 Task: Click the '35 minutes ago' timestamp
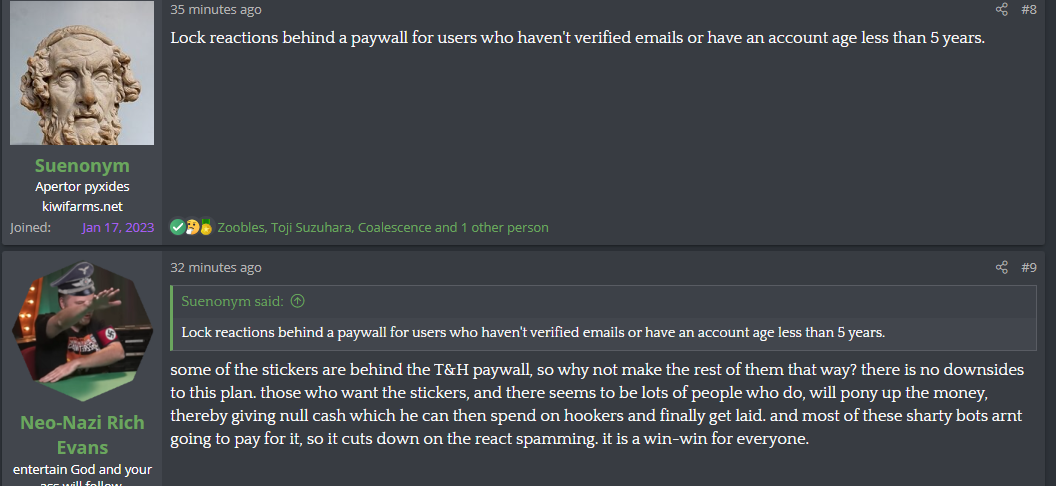point(216,9)
